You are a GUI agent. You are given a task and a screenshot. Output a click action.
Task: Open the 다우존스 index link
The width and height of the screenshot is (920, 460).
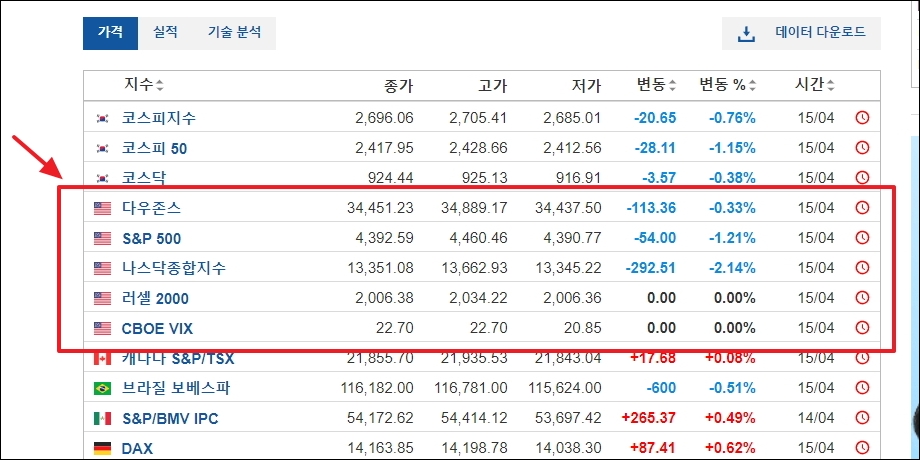(x=151, y=208)
